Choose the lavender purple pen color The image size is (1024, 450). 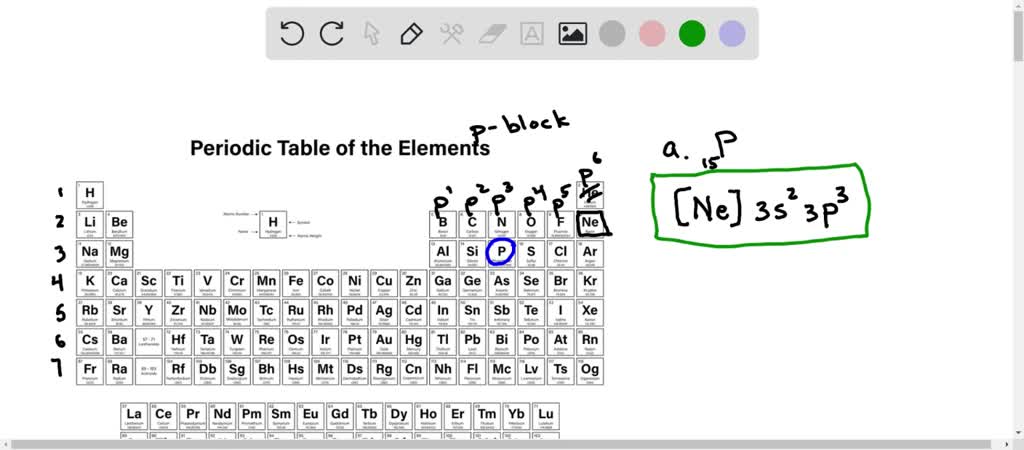[732, 34]
